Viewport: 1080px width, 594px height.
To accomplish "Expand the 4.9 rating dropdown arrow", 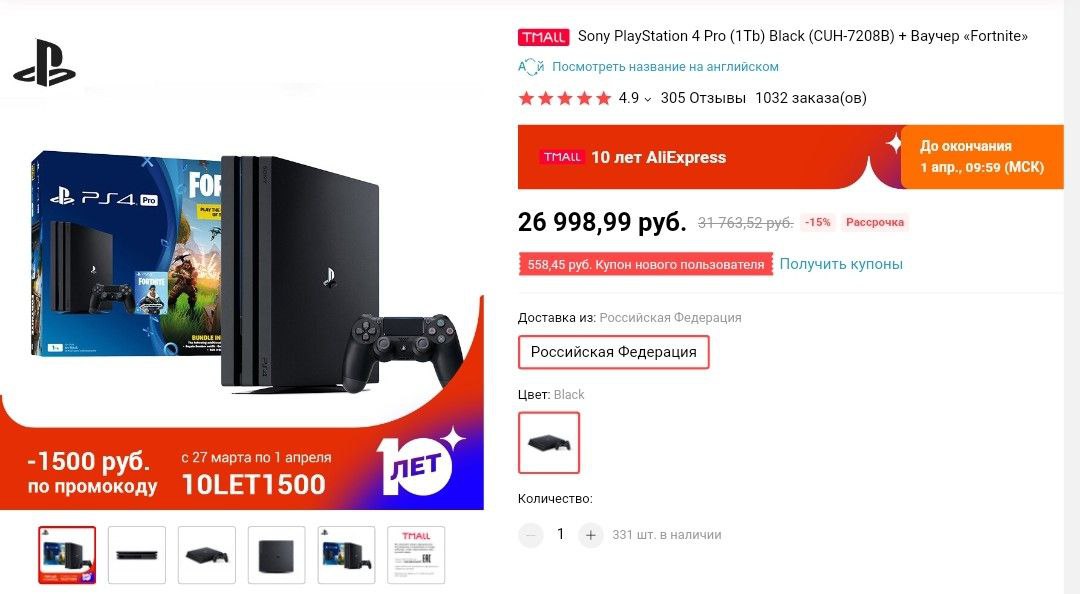I will [x=647, y=99].
